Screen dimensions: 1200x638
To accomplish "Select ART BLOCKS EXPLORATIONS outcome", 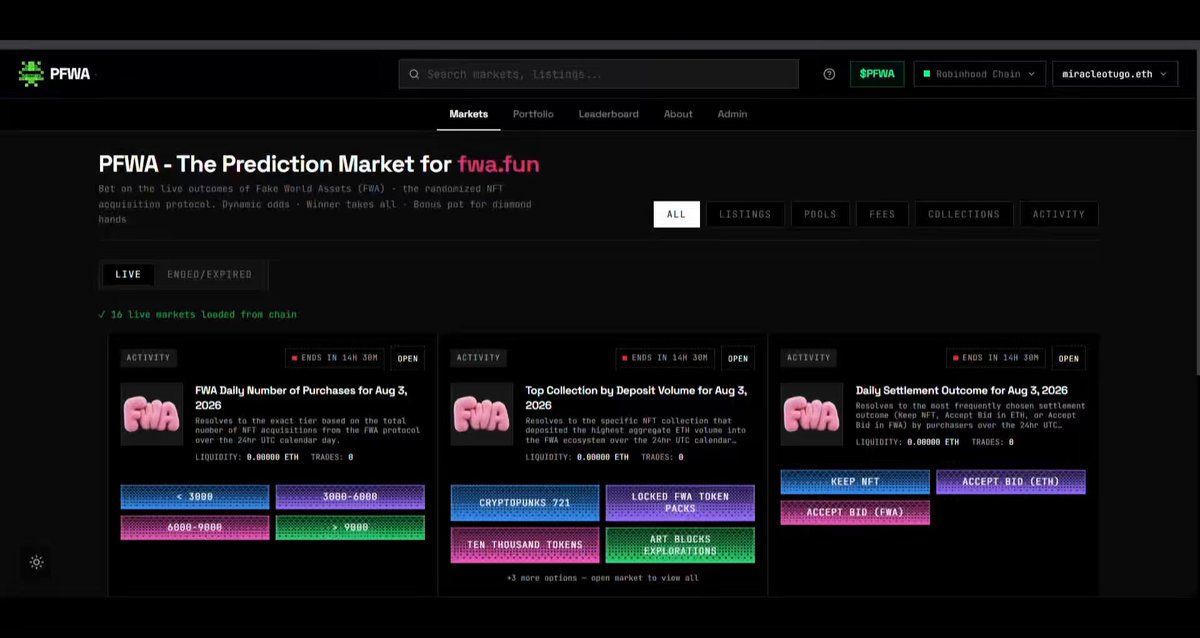I will point(680,545).
